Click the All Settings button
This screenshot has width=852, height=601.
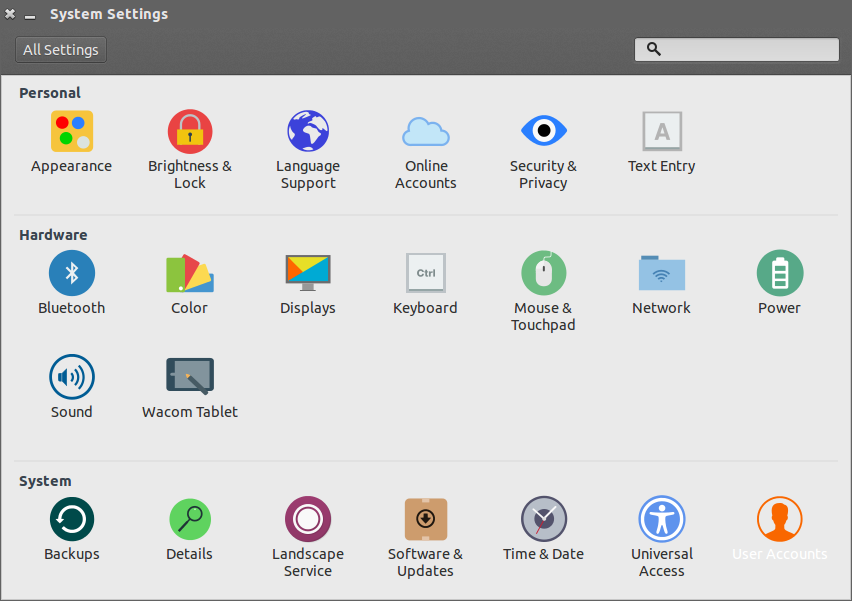(x=61, y=50)
